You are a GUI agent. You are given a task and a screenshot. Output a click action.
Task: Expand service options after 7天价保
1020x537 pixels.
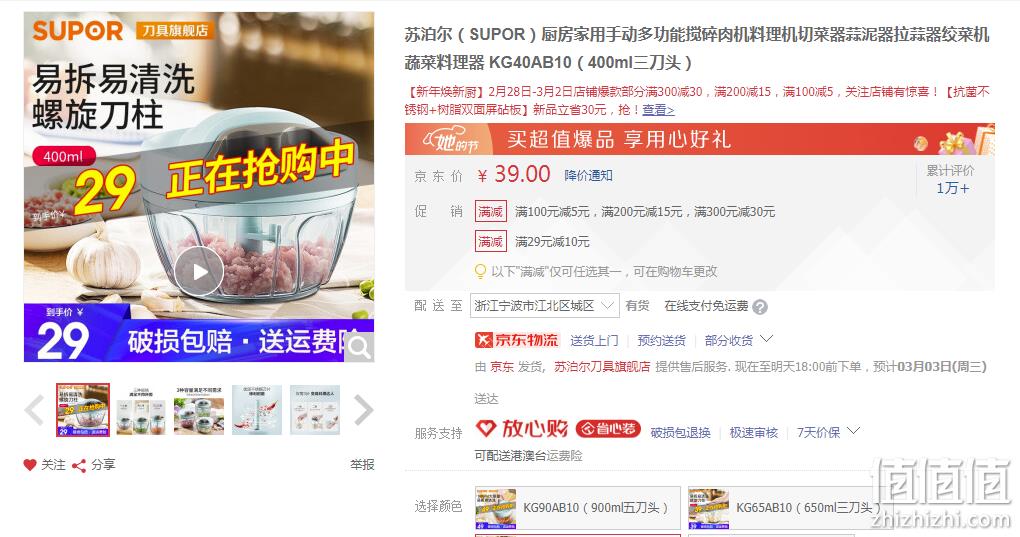coord(853,431)
